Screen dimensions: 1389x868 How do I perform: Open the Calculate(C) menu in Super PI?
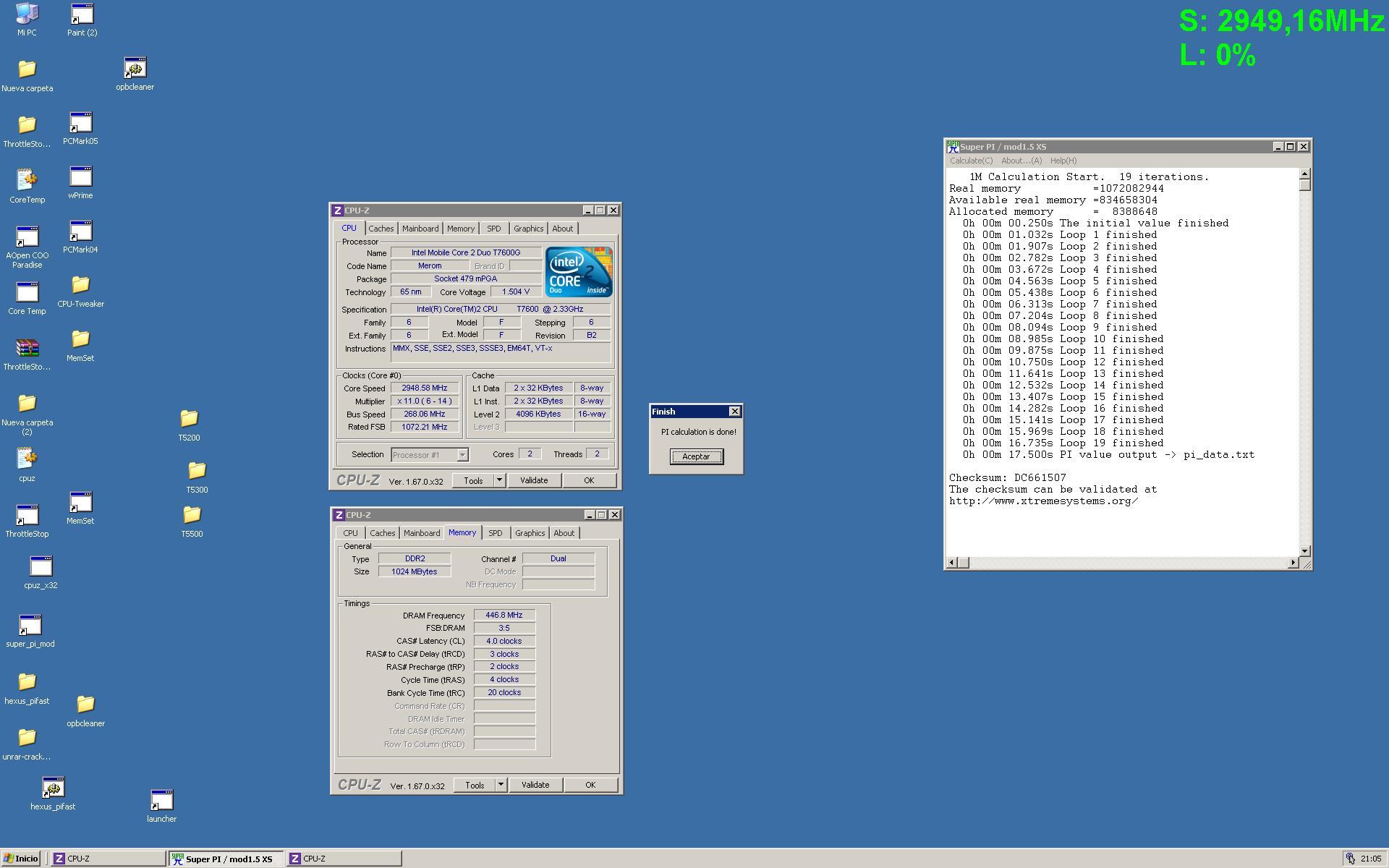(x=970, y=161)
